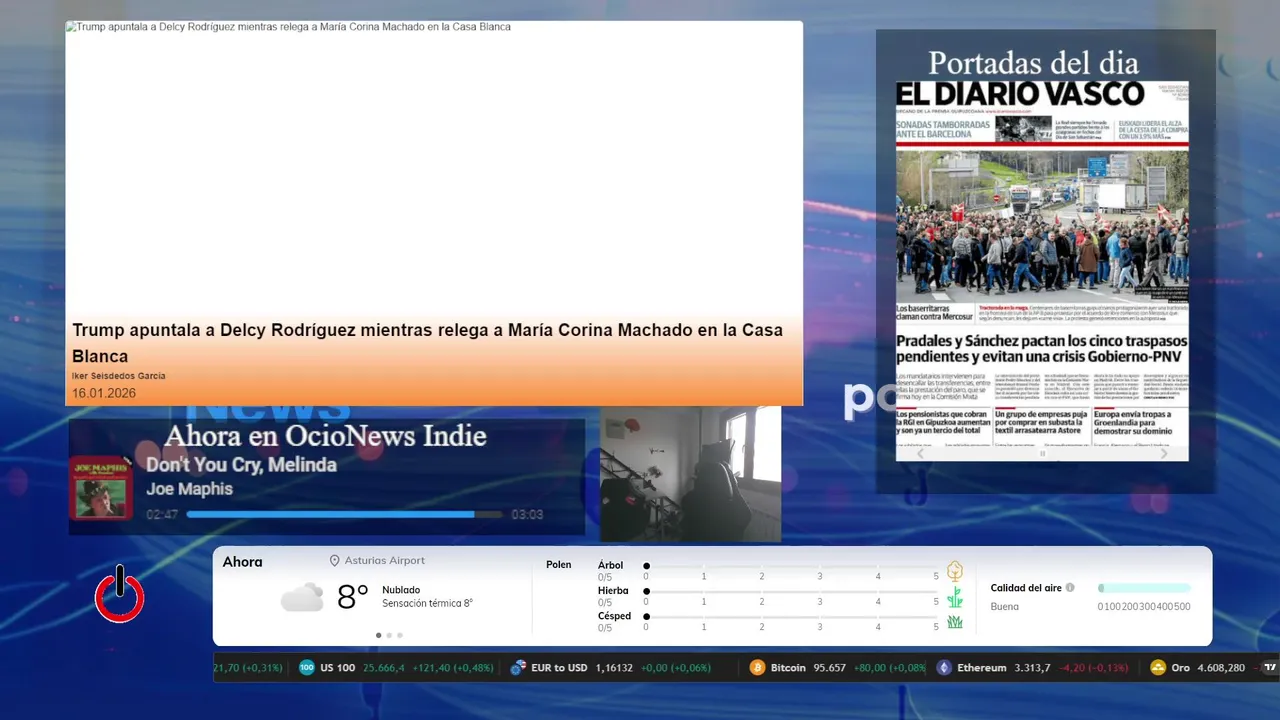The width and height of the screenshot is (1280, 720).
Task: Click the broken image icon above the headline
Action: pos(70,27)
